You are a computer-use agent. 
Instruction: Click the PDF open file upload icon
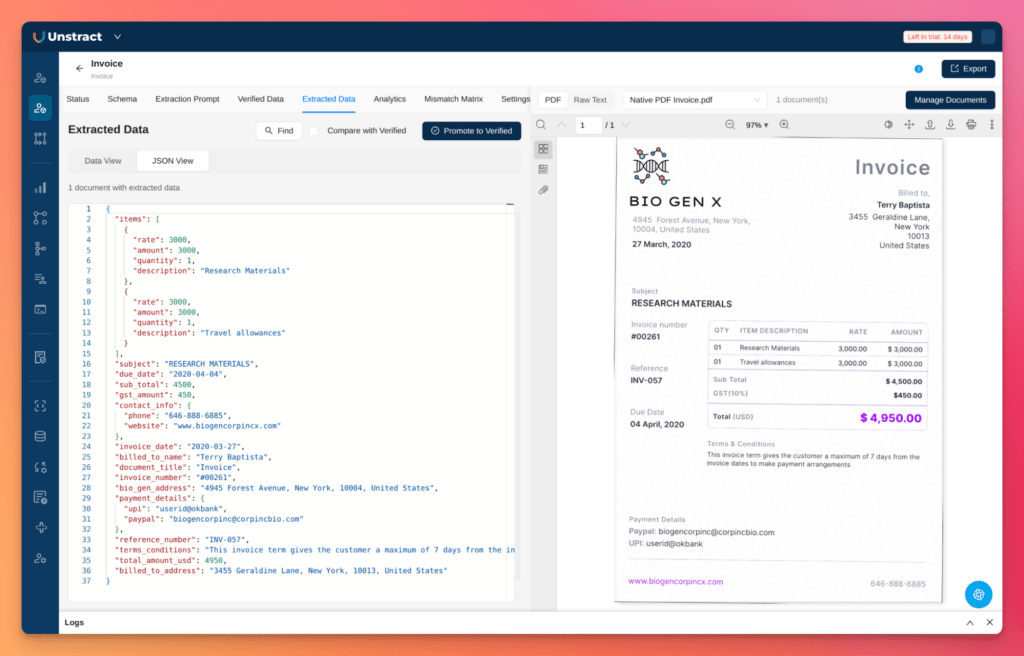[930, 125]
